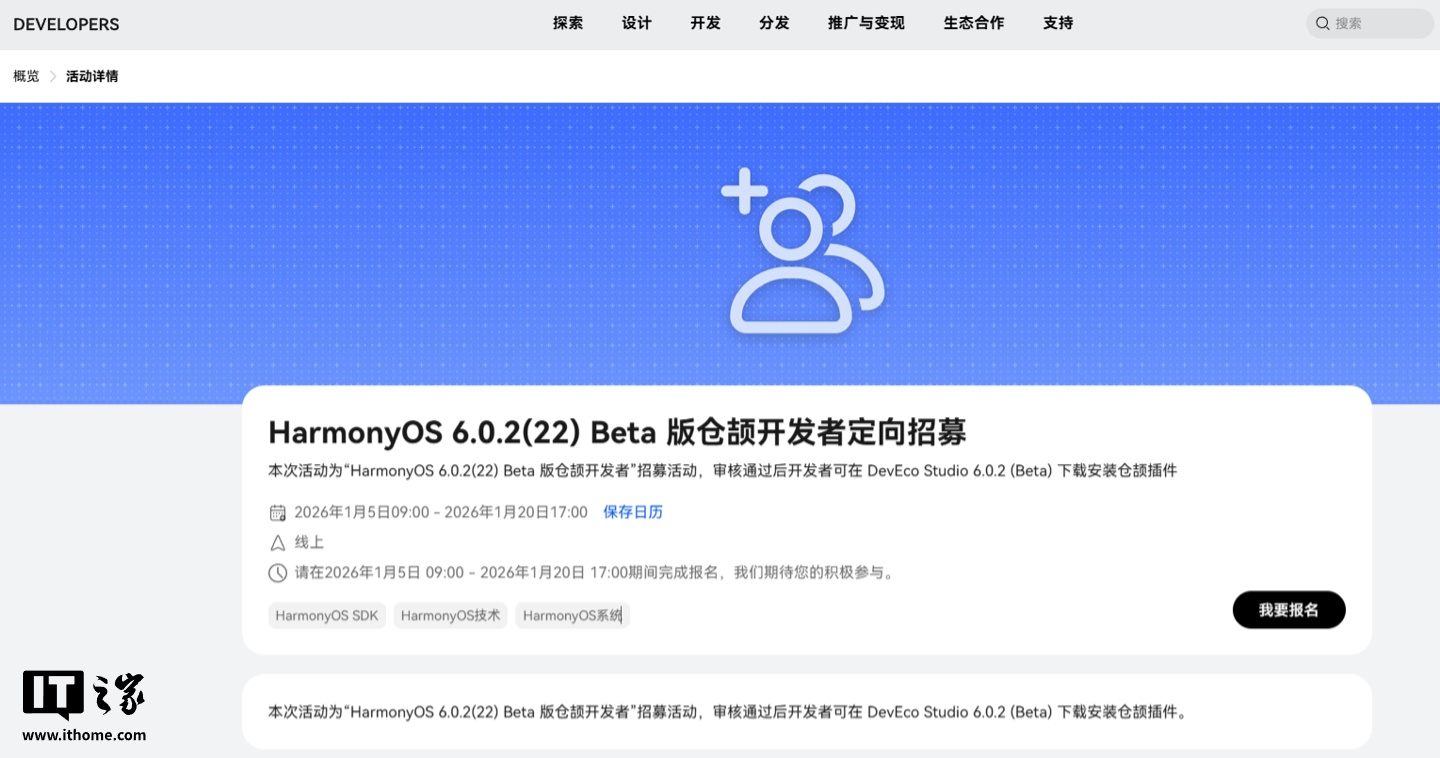This screenshot has width=1440, height=758.
Task: Click the 请在2026年1月5日 registration period note
Action: pyautogui.click(x=594, y=573)
